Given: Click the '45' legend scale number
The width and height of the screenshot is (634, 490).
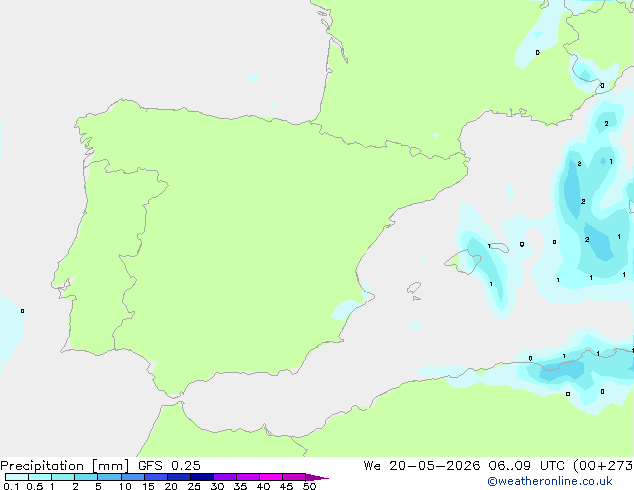Looking at the screenshot, I should coord(286,486).
